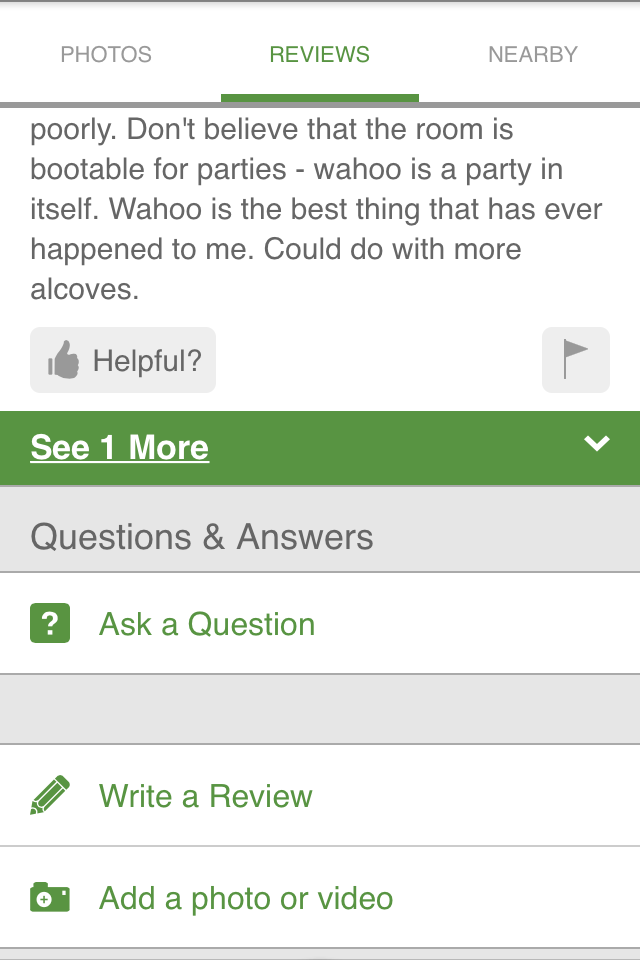Click the green camera icon

pyautogui.click(x=50, y=898)
